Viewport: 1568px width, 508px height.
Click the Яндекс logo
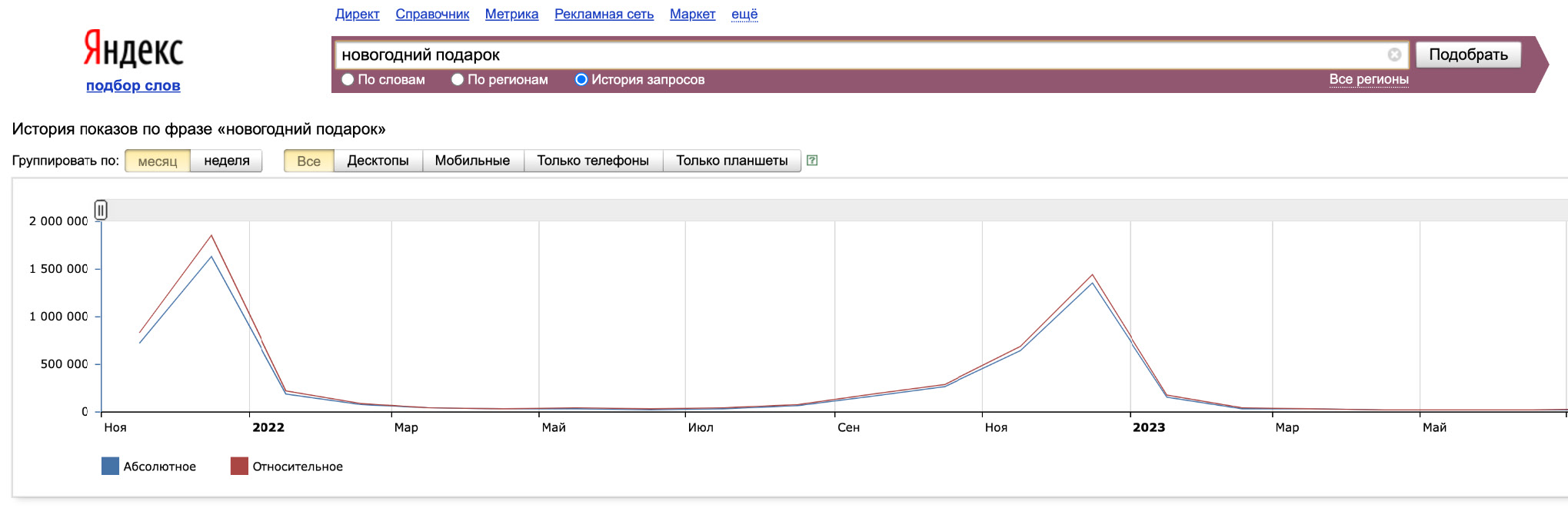coord(133,49)
